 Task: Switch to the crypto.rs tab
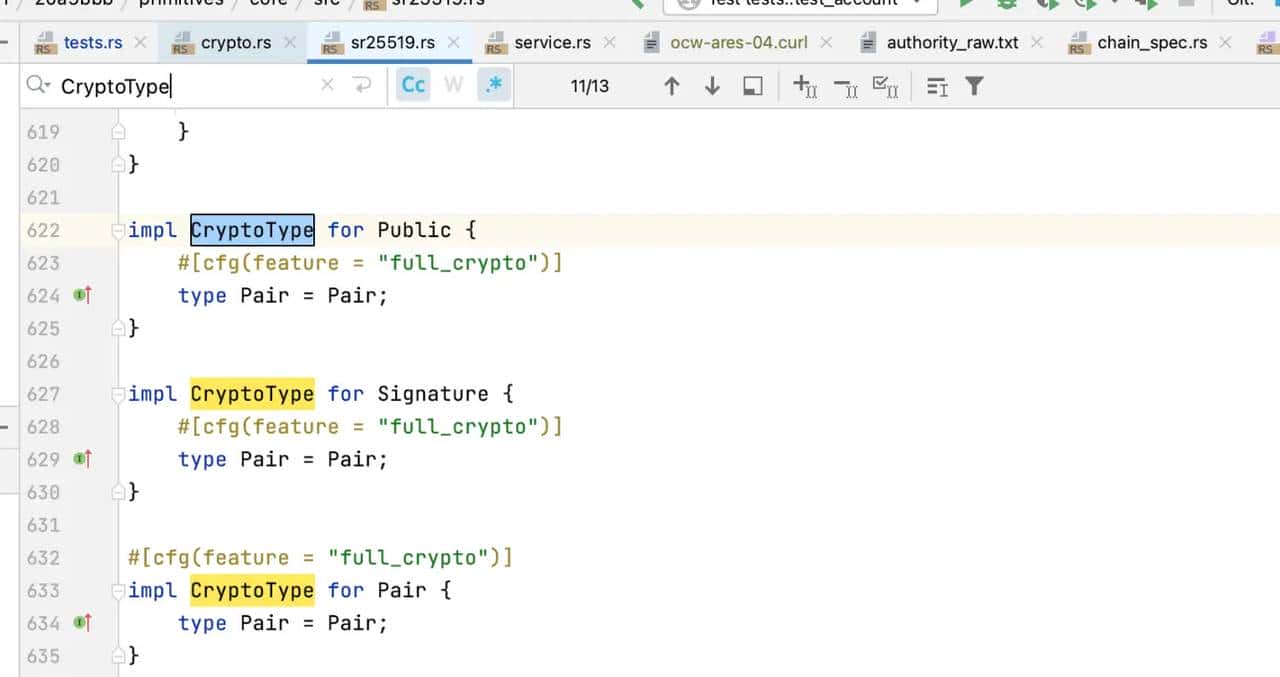click(x=235, y=42)
